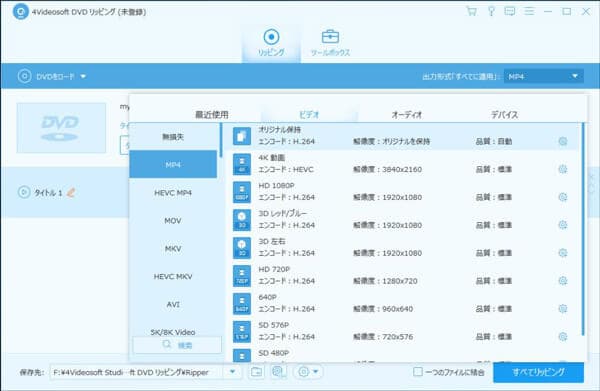600x391 pixels.
Task: Select the HD 1080P profile icon
Action: pyautogui.click(x=242, y=192)
